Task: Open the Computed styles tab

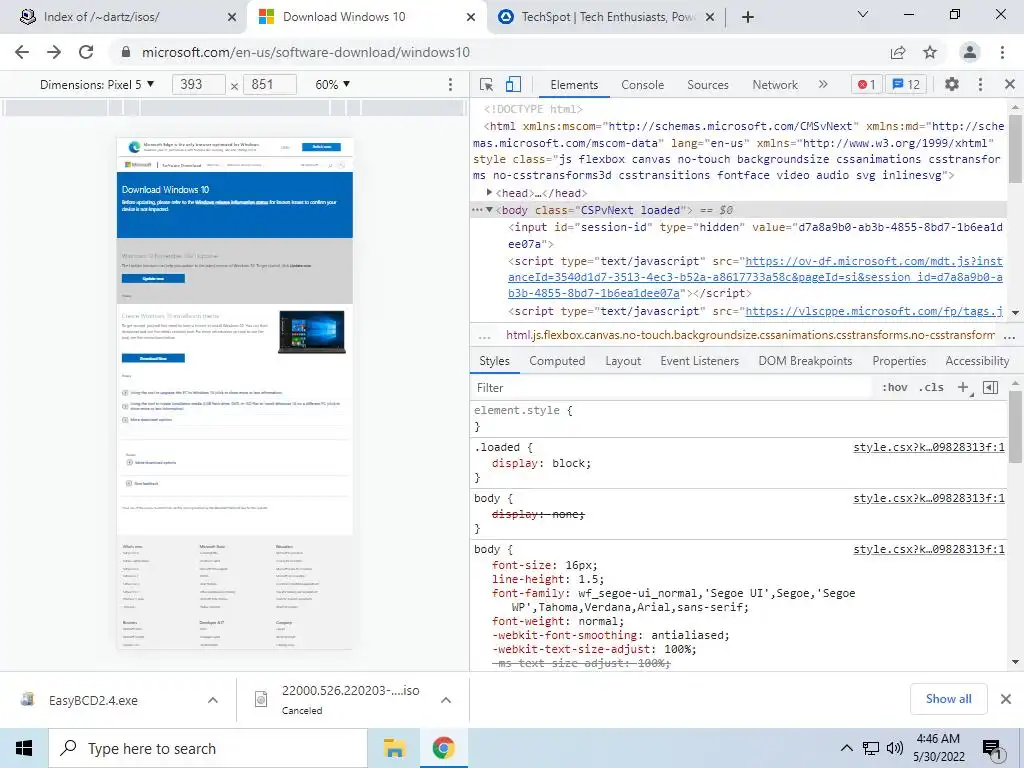Action: [x=557, y=361]
